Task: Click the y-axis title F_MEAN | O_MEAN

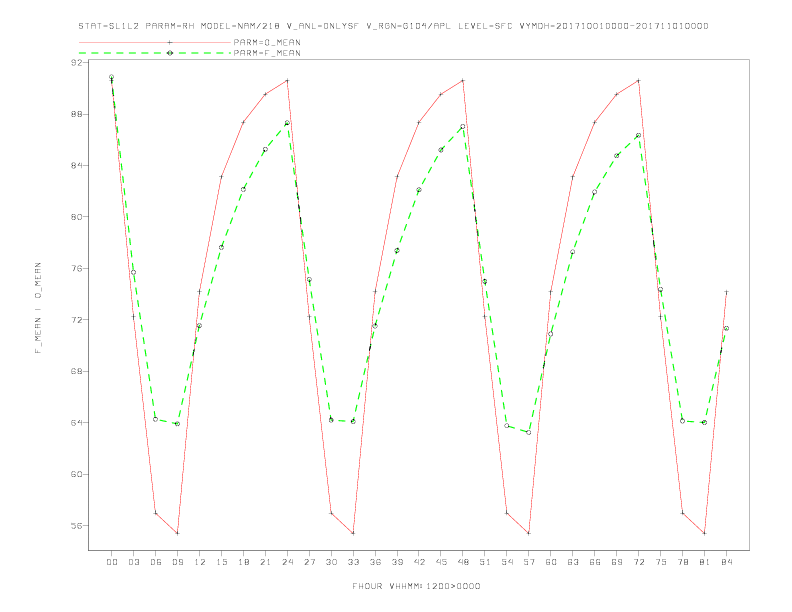Action: tap(38, 308)
